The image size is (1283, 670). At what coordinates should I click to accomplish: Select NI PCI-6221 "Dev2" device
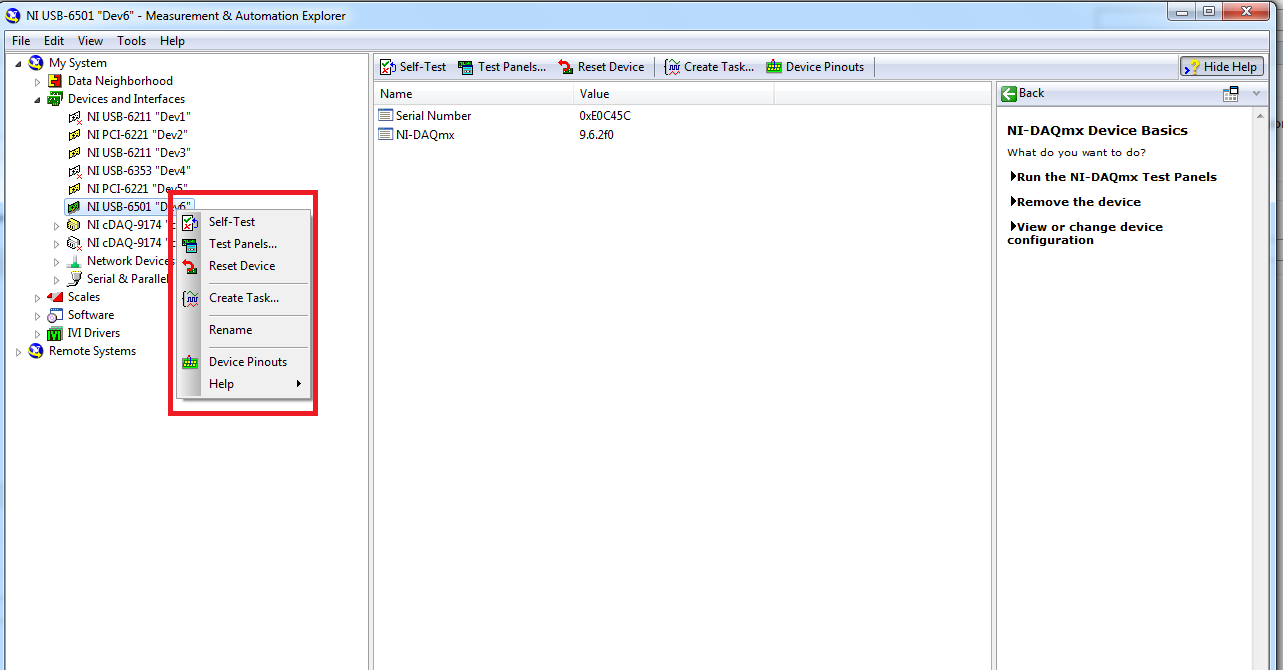[137, 135]
